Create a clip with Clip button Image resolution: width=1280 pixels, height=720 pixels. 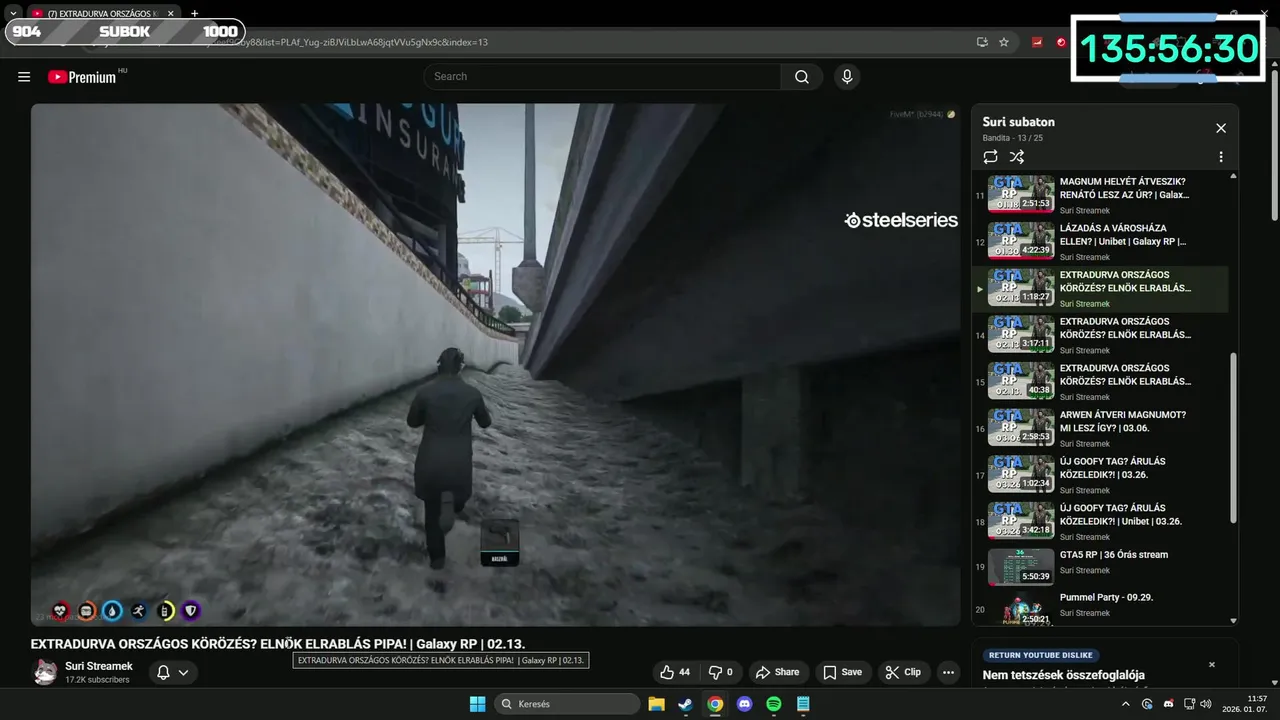(903, 672)
